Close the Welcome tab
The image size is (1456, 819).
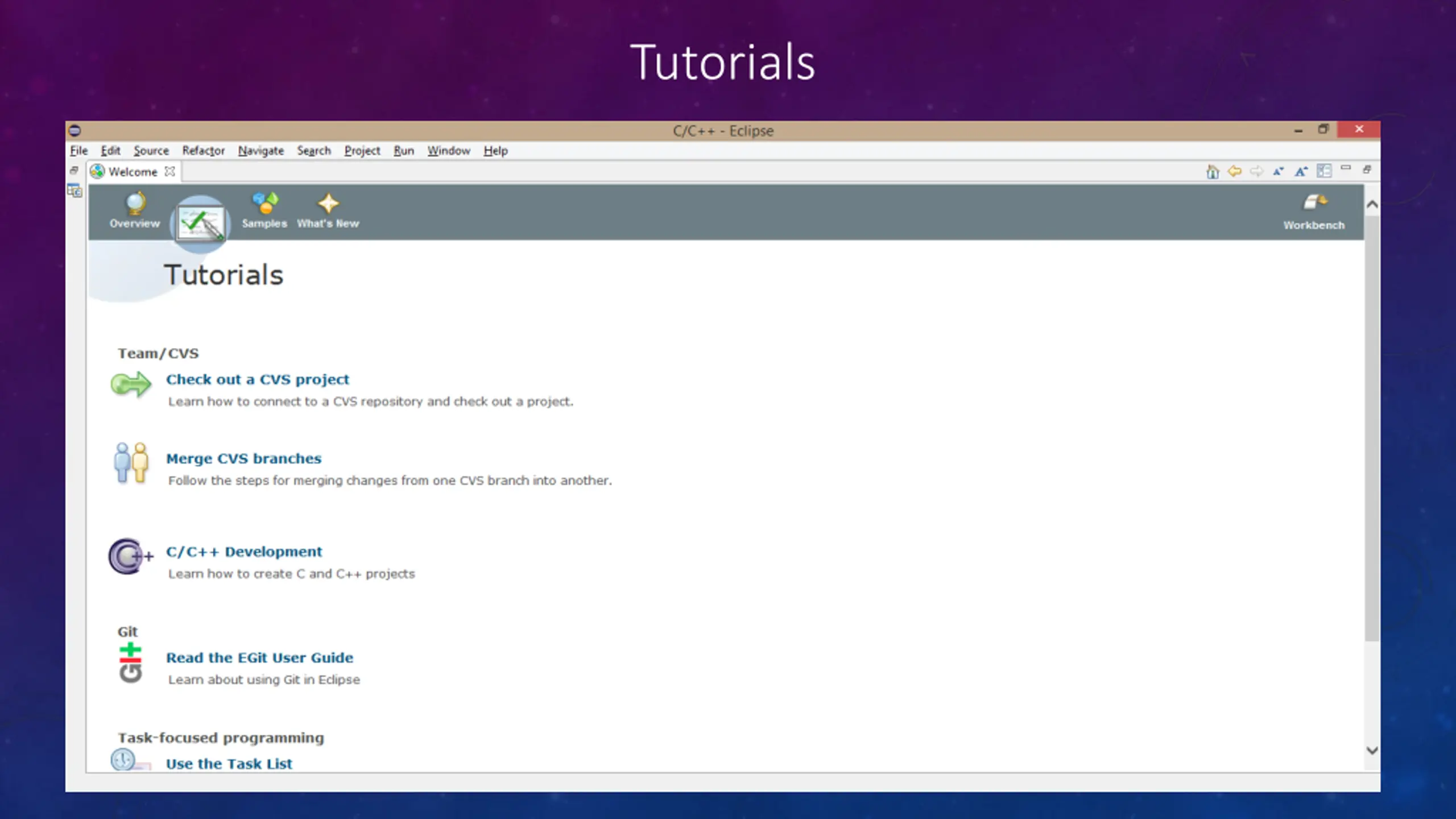[169, 171]
